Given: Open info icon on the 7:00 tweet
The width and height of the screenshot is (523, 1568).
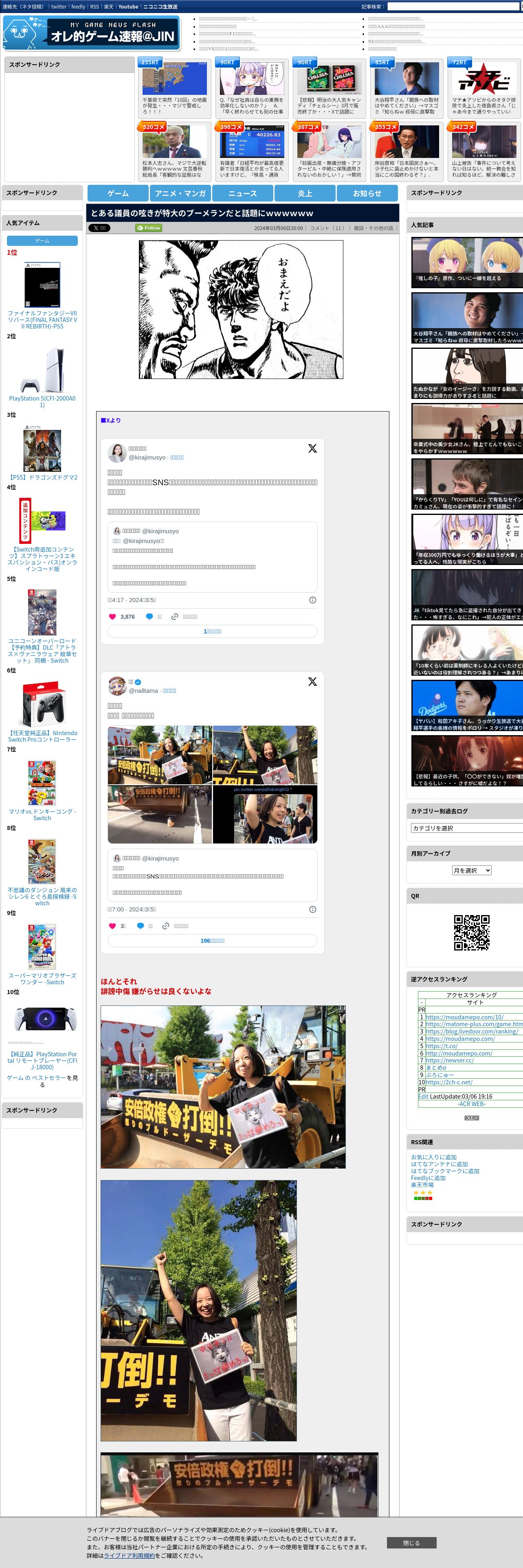Looking at the screenshot, I should 312,909.
